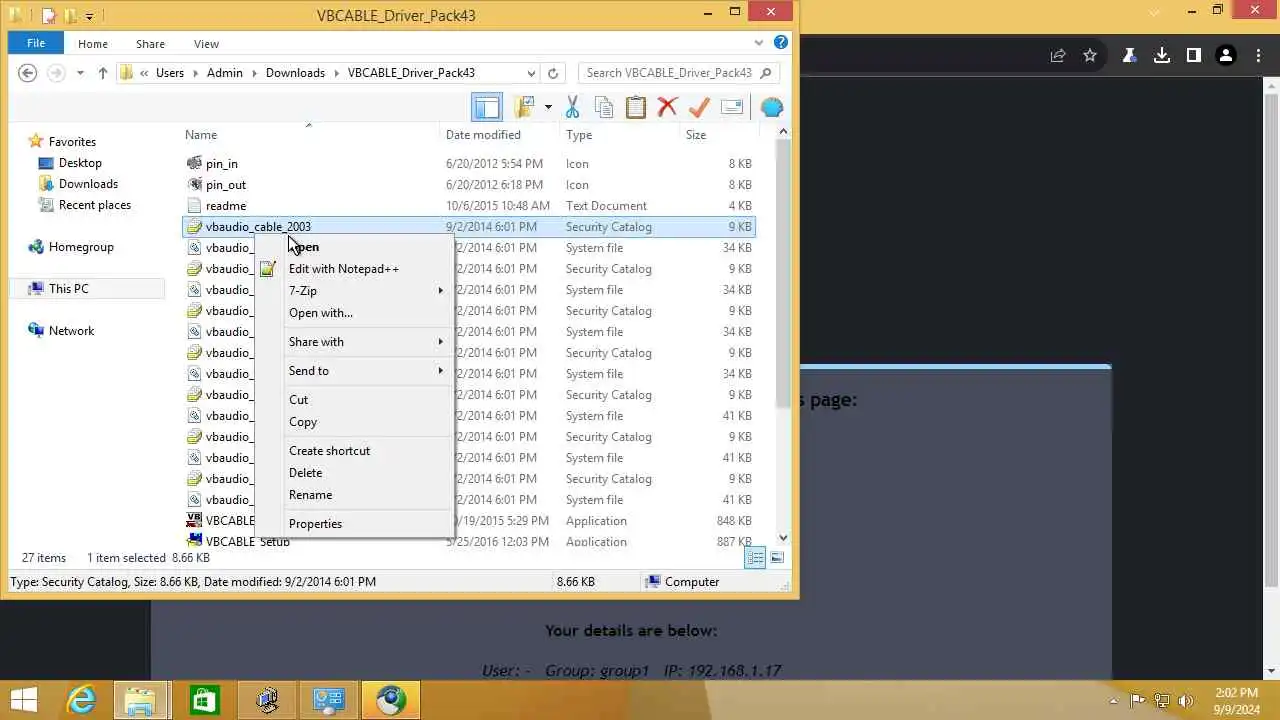Open the Share ribbon tab
Image resolution: width=1280 pixels, height=720 pixels.
click(151, 44)
